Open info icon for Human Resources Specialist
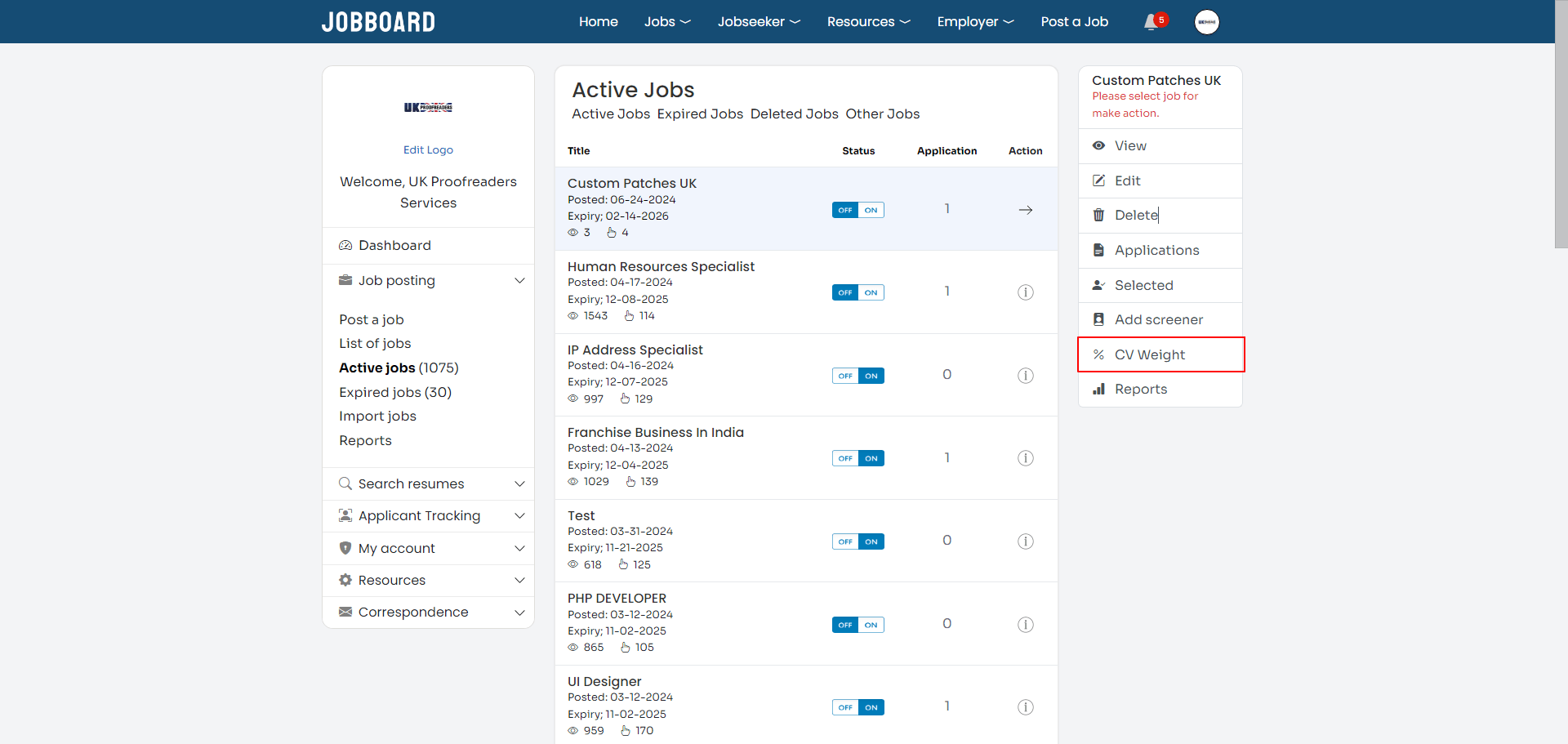Viewport: 1568px width, 744px height. (1026, 292)
